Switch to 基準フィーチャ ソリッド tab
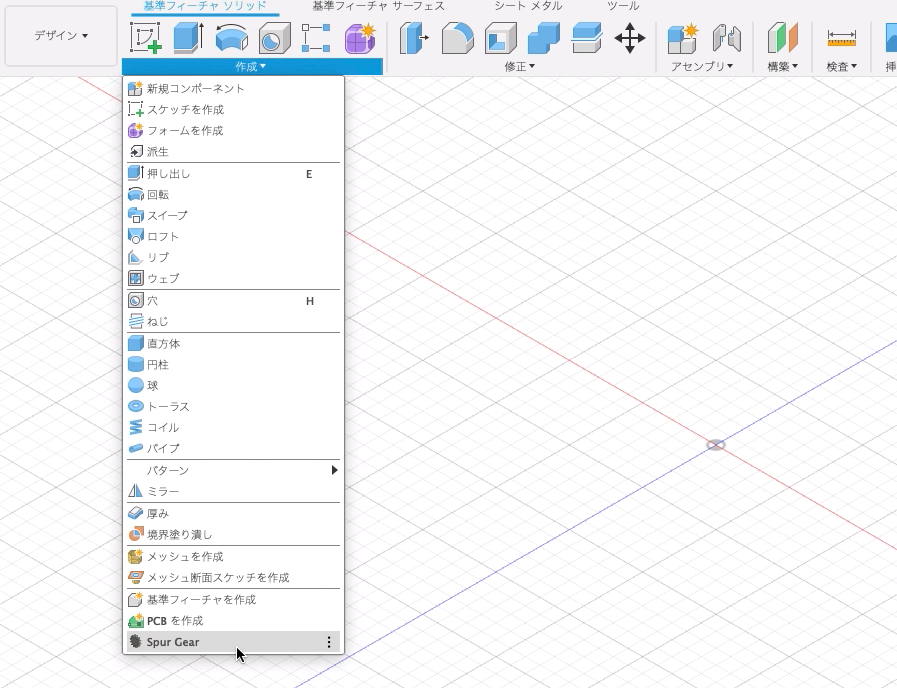The width and height of the screenshot is (897, 688). [x=205, y=6]
